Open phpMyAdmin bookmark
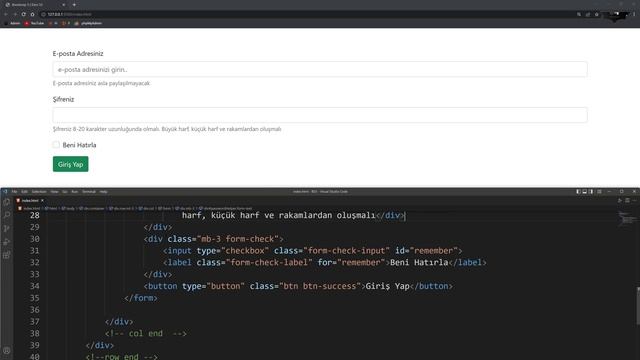The image size is (640, 360). pyautogui.click(x=89, y=23)
